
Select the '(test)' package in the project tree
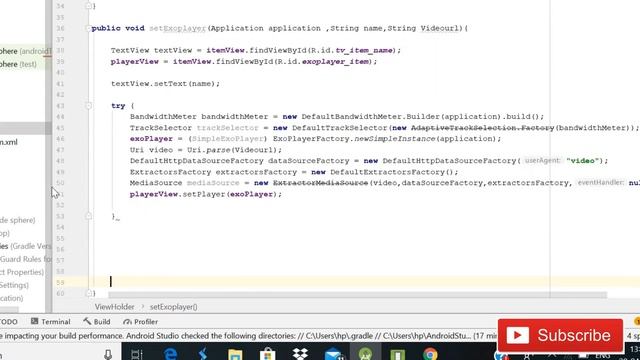pos(18,64)
